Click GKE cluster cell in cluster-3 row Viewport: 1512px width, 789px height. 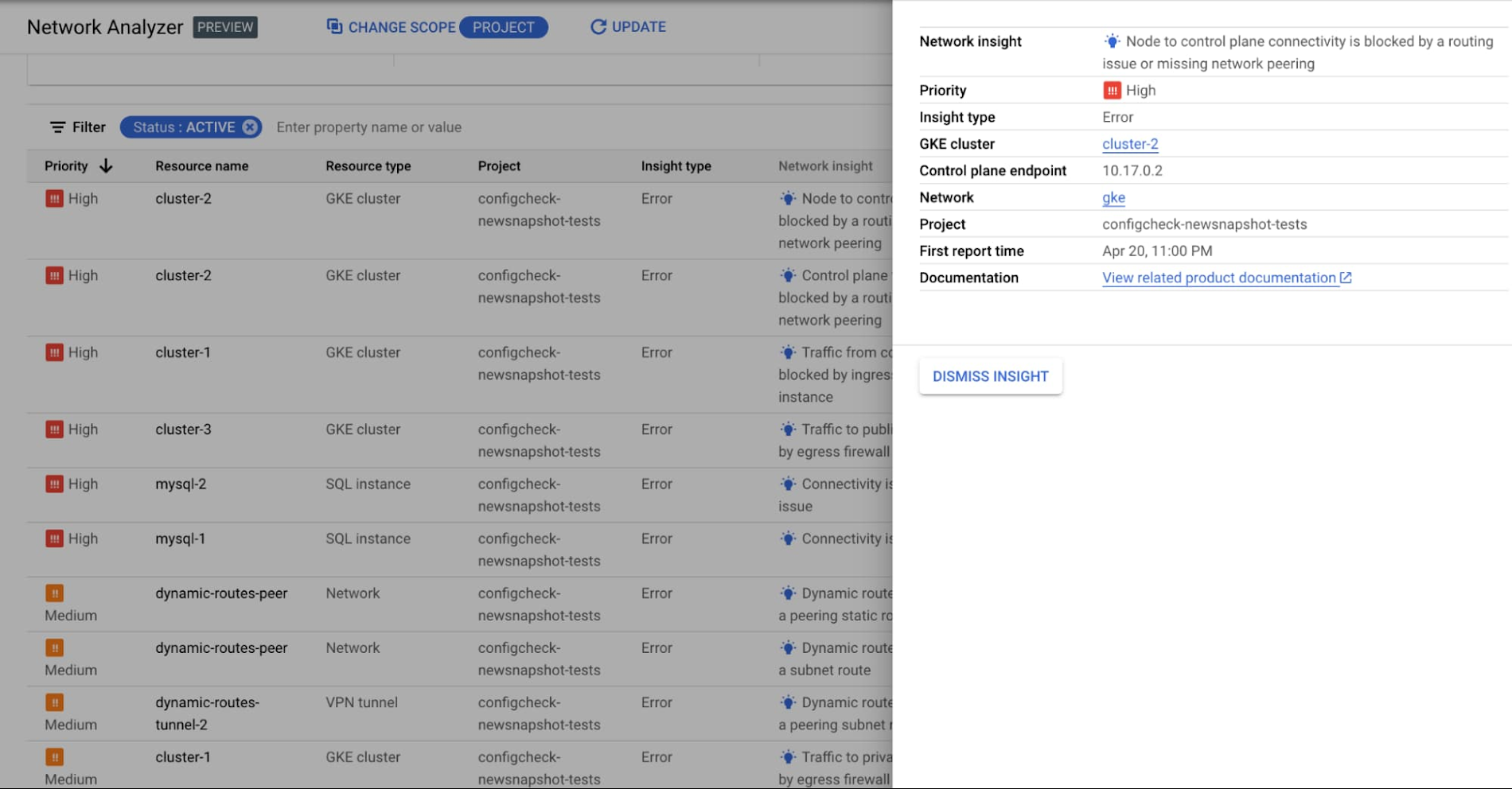point(363,429)
